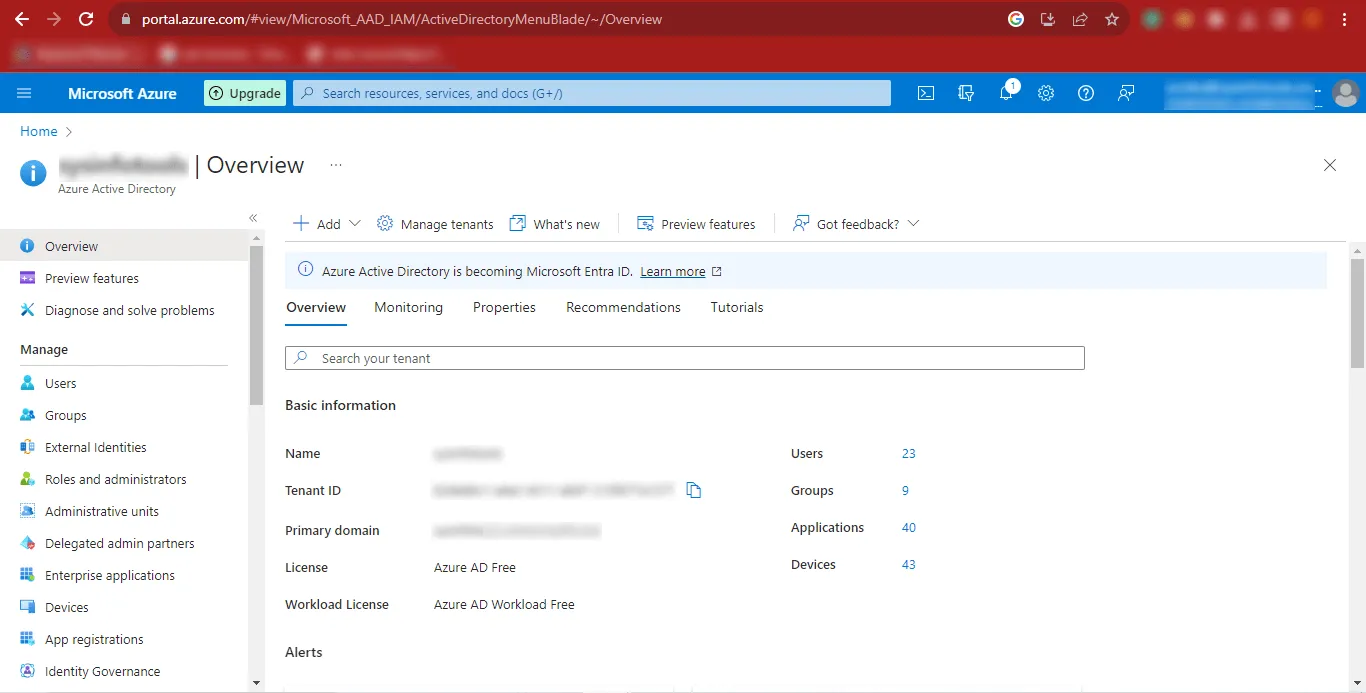Image resolution: width=1366 pixels, height=693 pixels.
Task: Open the Cloud Shell terminal
Action: 925,93
